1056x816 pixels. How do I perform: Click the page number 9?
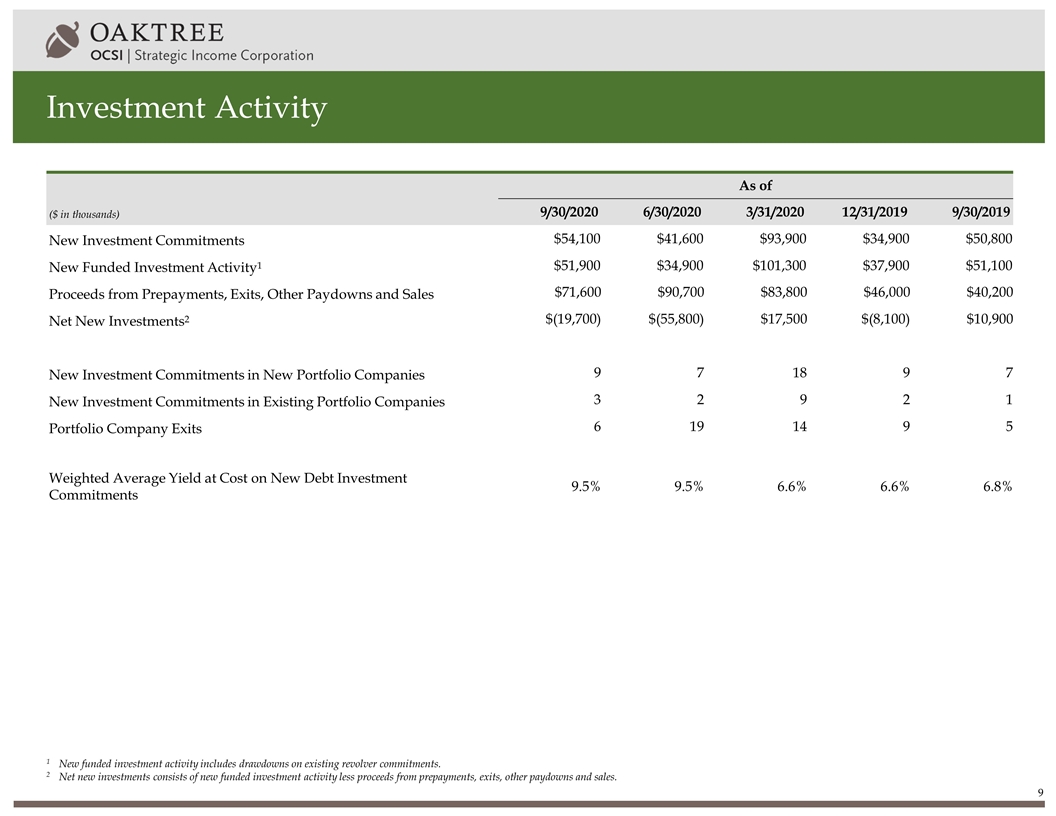tap(1039, 794)
